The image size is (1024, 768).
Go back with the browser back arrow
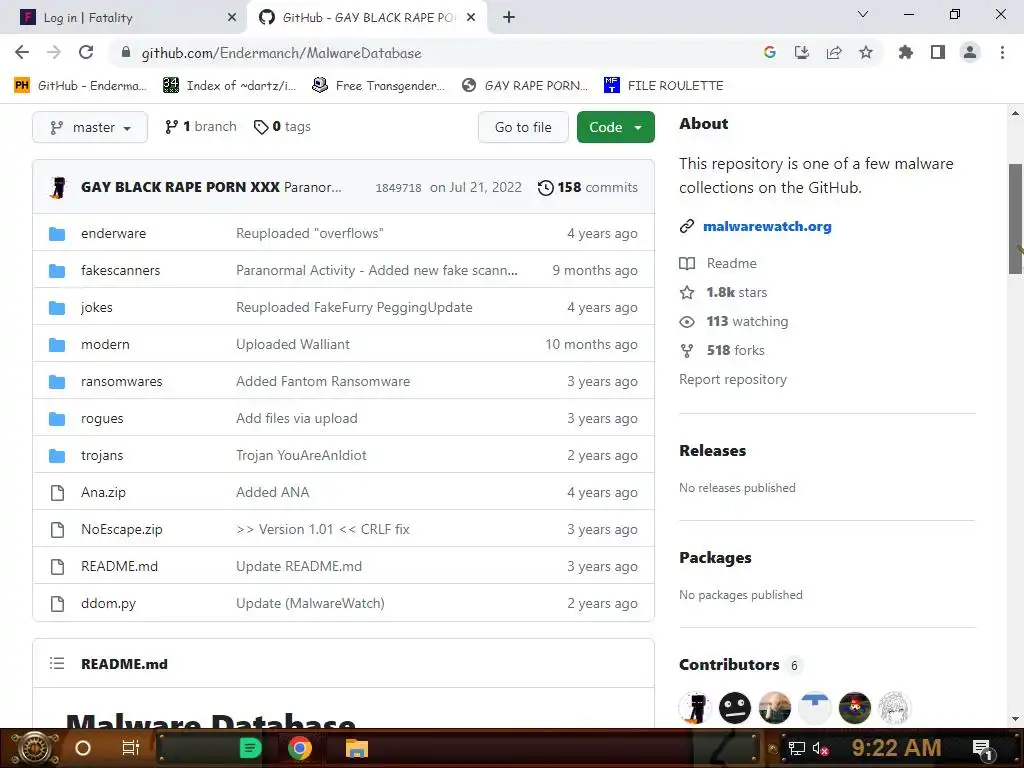[22, 52]
